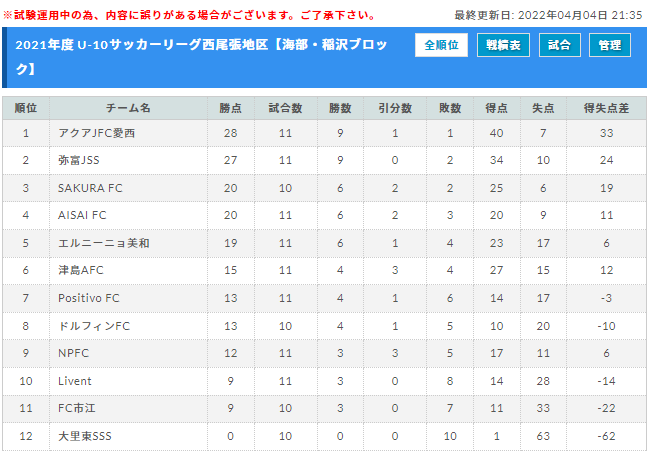Image resolution: width=658 pixels, height=455 pixels.
Task: Select Positivo FC in the standings
Action: [x=89, y=298]
